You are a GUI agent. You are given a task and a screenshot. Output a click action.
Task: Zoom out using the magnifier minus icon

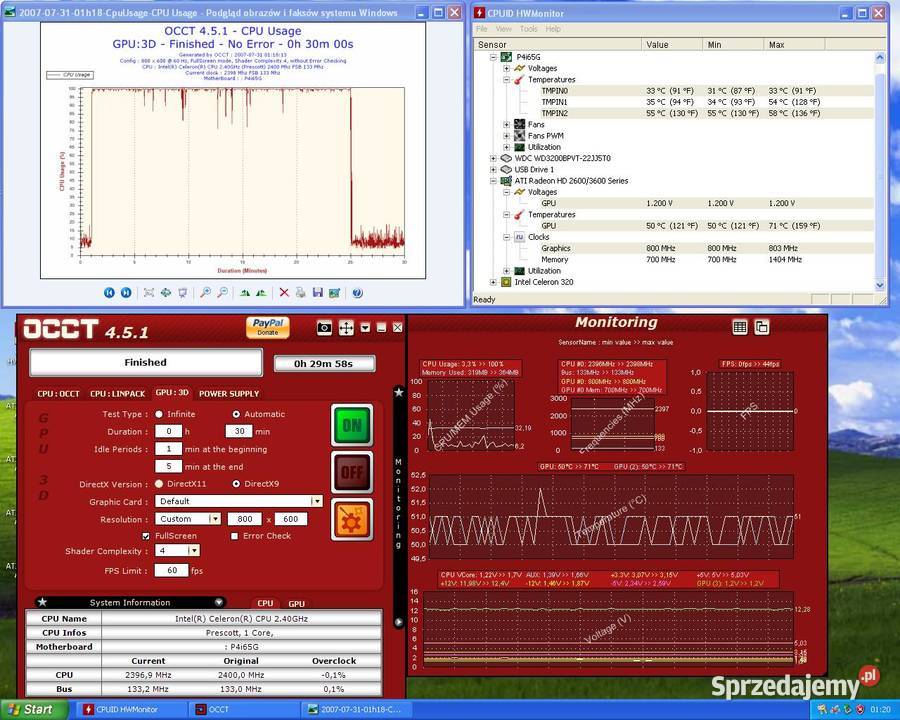pos(222,293)
